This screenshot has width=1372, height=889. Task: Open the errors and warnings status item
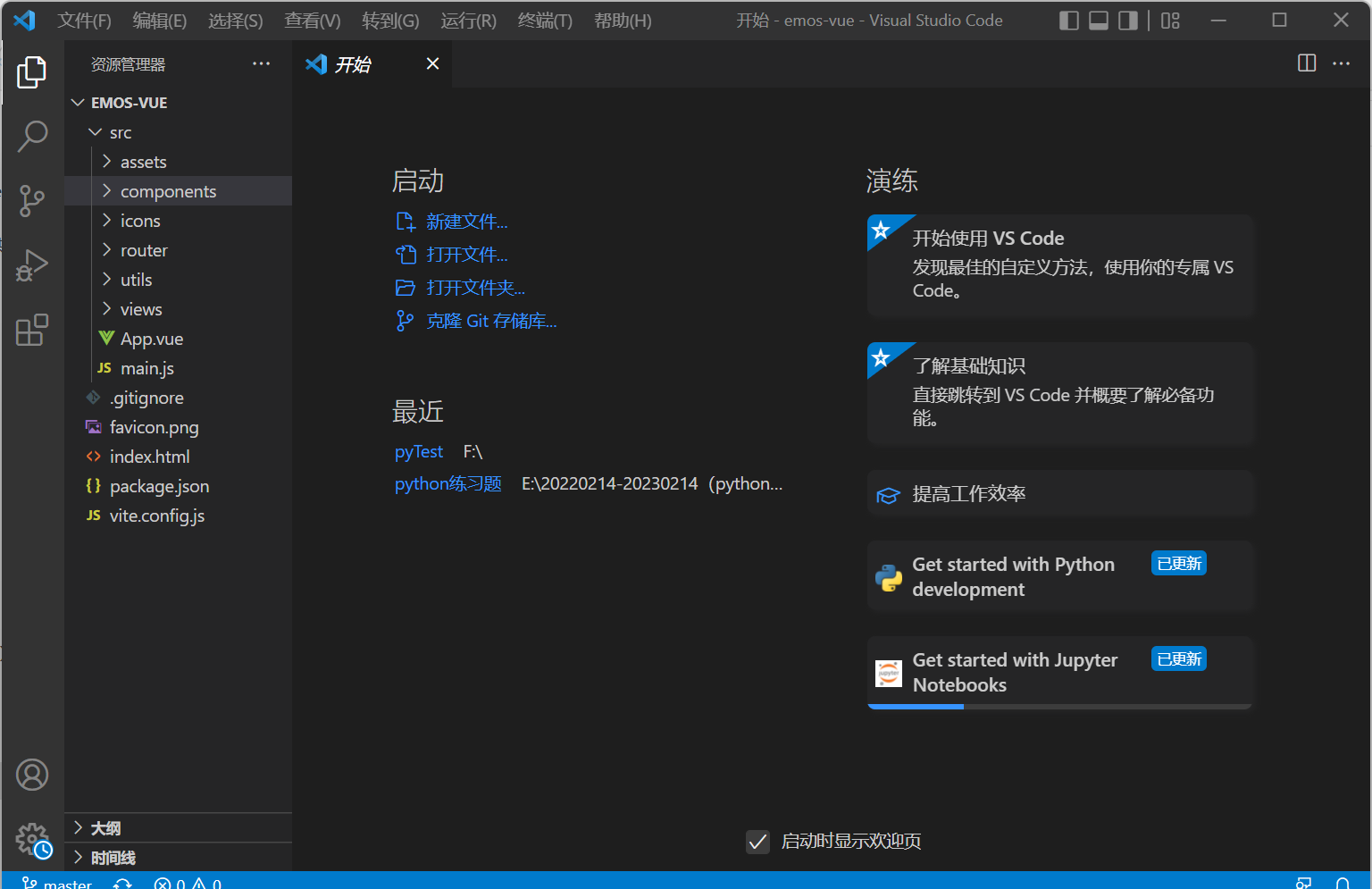188,883
